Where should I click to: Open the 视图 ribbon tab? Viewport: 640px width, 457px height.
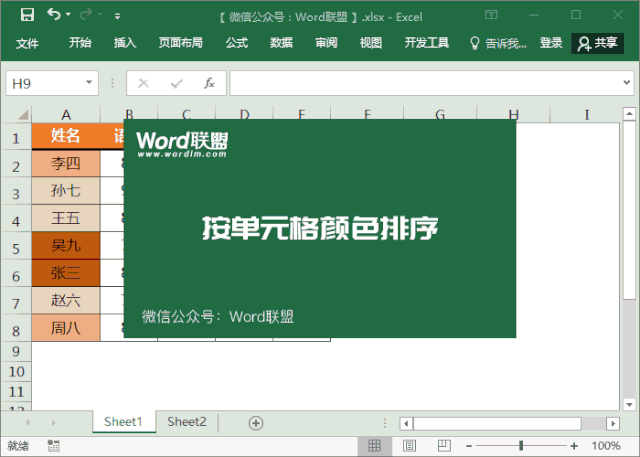click(371, 42)
